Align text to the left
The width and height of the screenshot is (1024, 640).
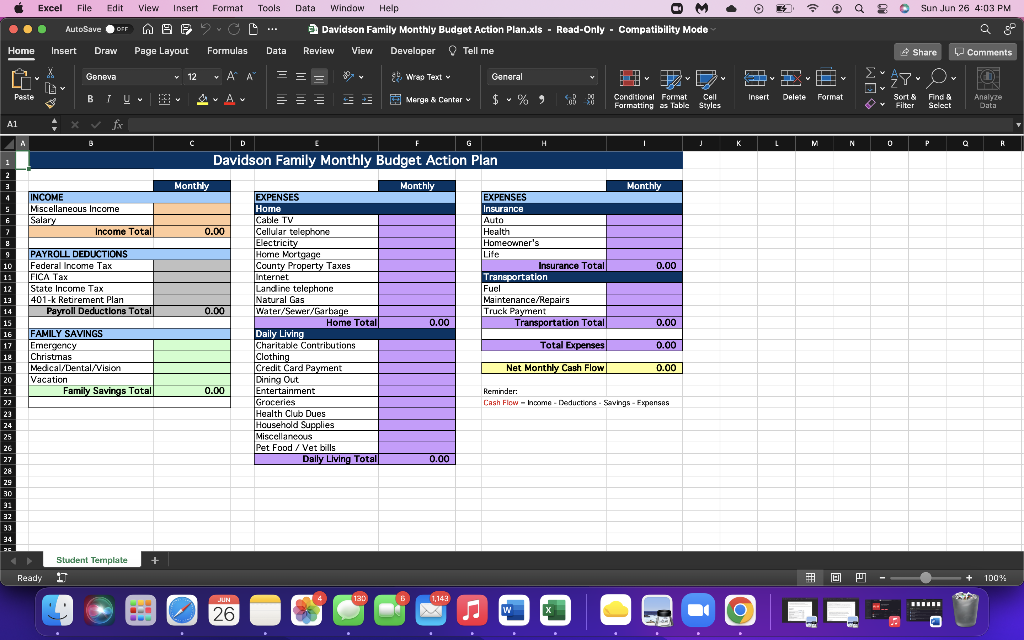pos(281,100)
